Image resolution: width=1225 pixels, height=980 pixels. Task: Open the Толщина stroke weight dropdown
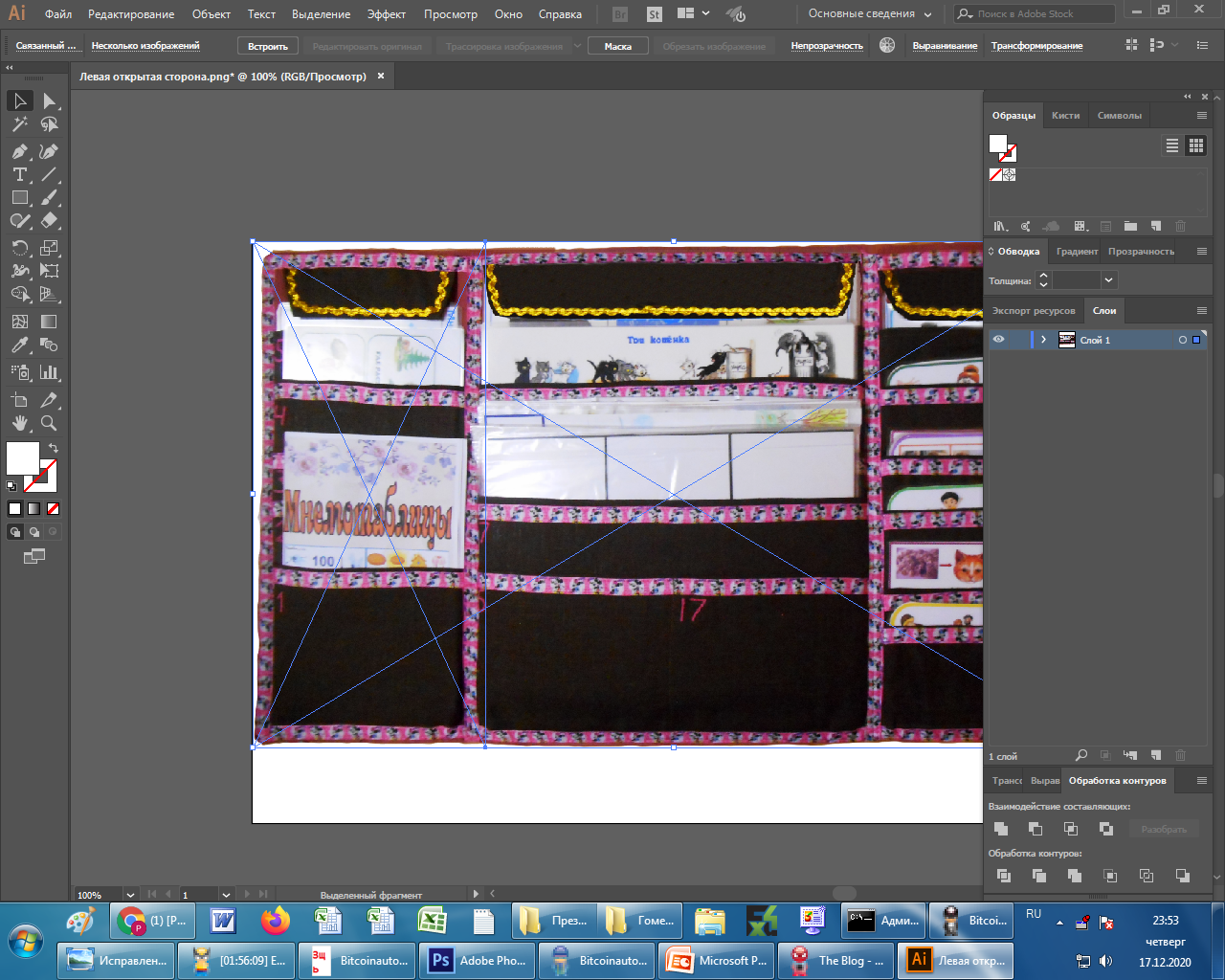[x=1108, y=280]
